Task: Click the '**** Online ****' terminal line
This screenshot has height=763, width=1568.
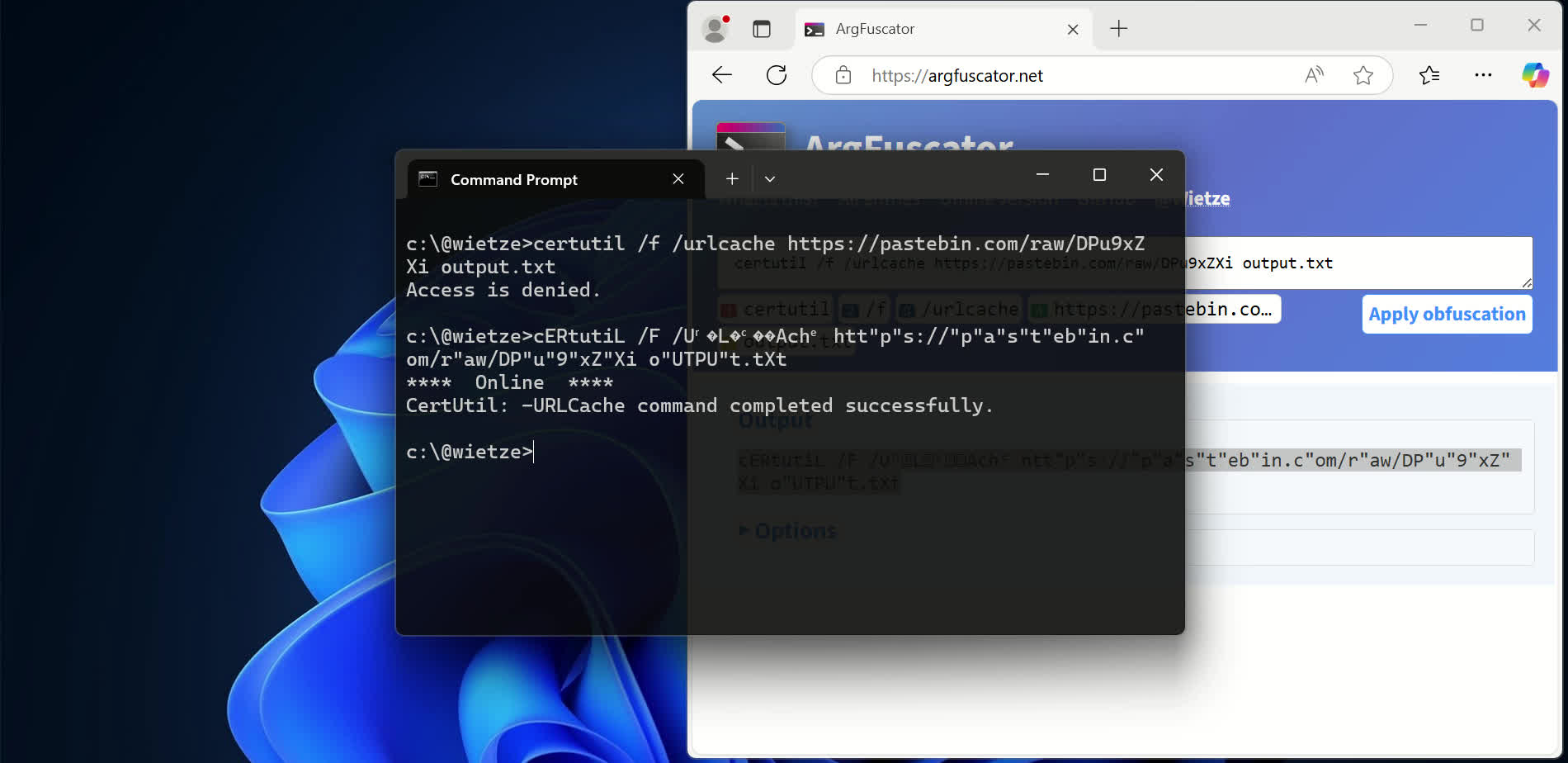Action: [x=509, y=382]
